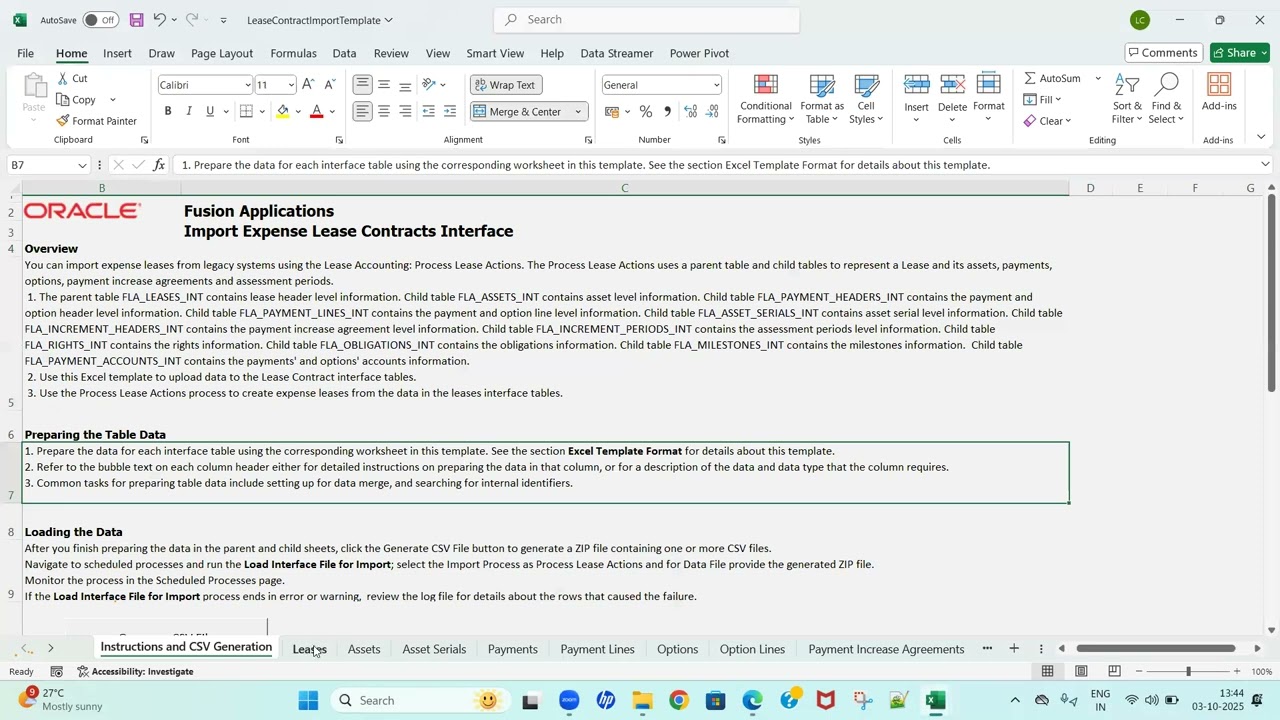Click the Cut scissors icon

pyautogui.click(x=63, y=78)
